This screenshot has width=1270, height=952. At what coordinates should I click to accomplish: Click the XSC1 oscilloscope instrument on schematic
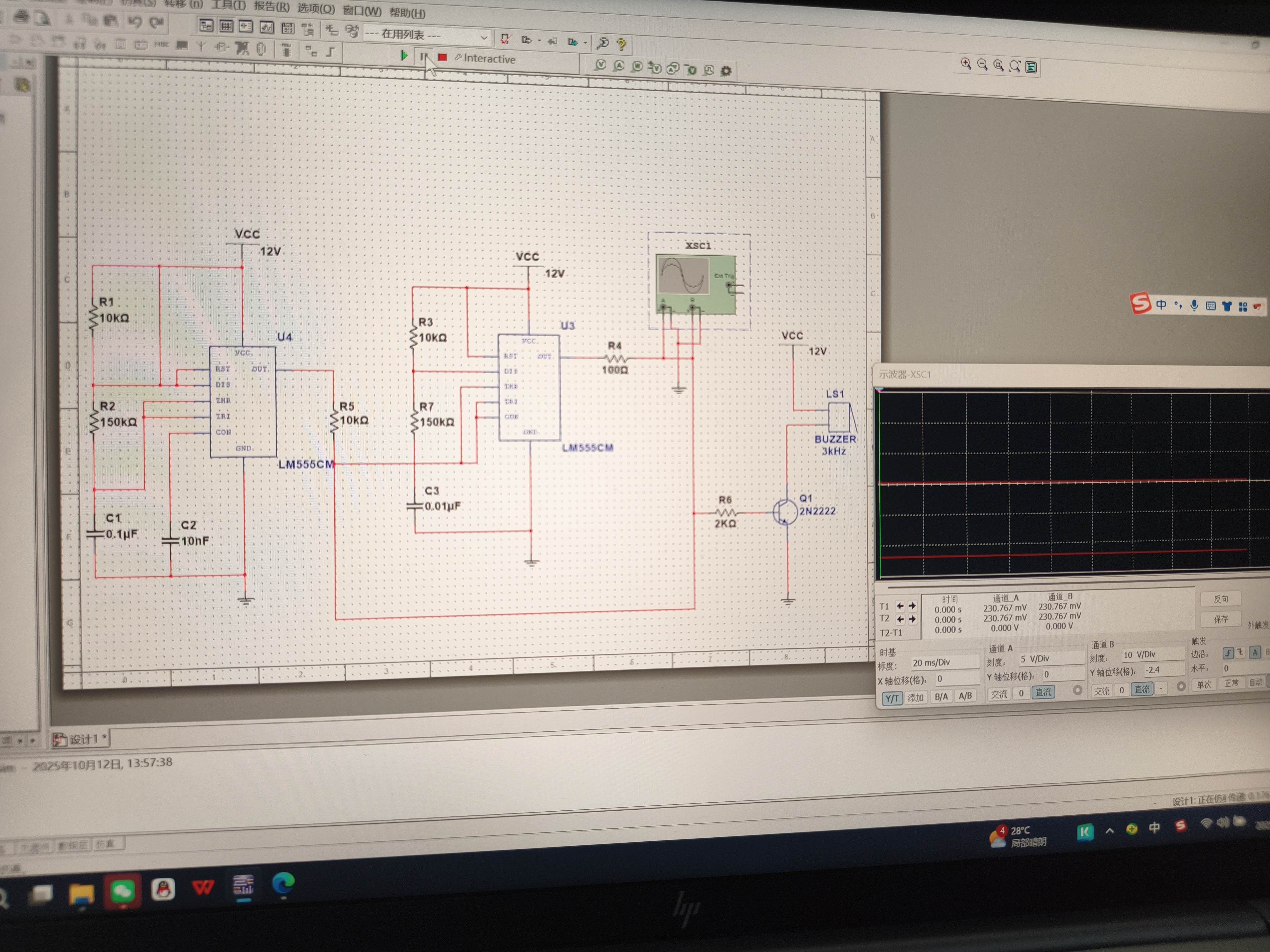tap(696, 284)
